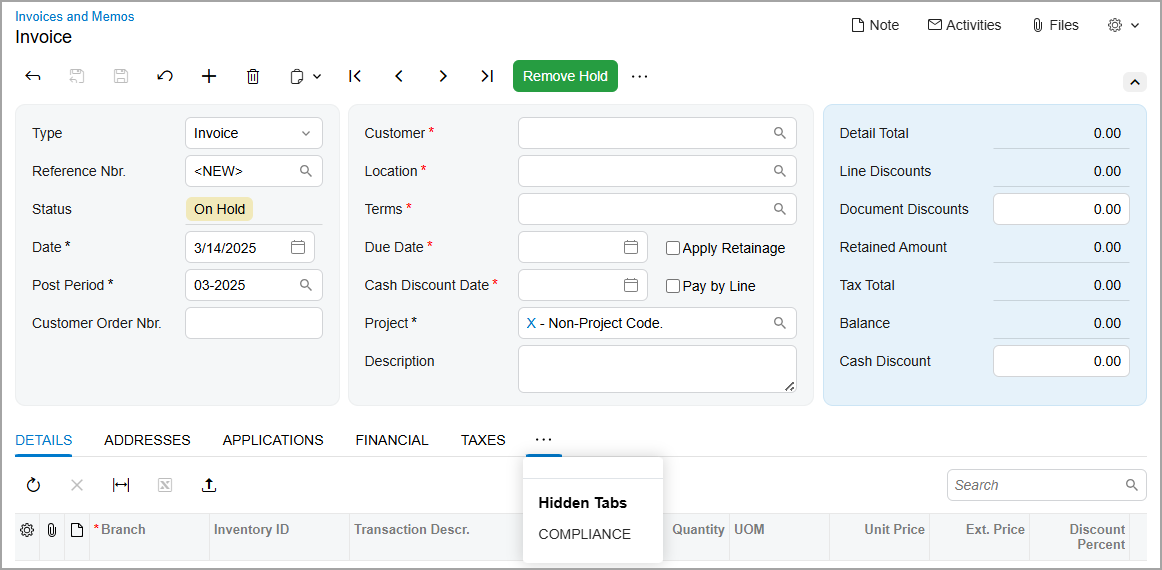Switch to the Financial tab
Screen dimensions: 1162x570
click(392, 440)
